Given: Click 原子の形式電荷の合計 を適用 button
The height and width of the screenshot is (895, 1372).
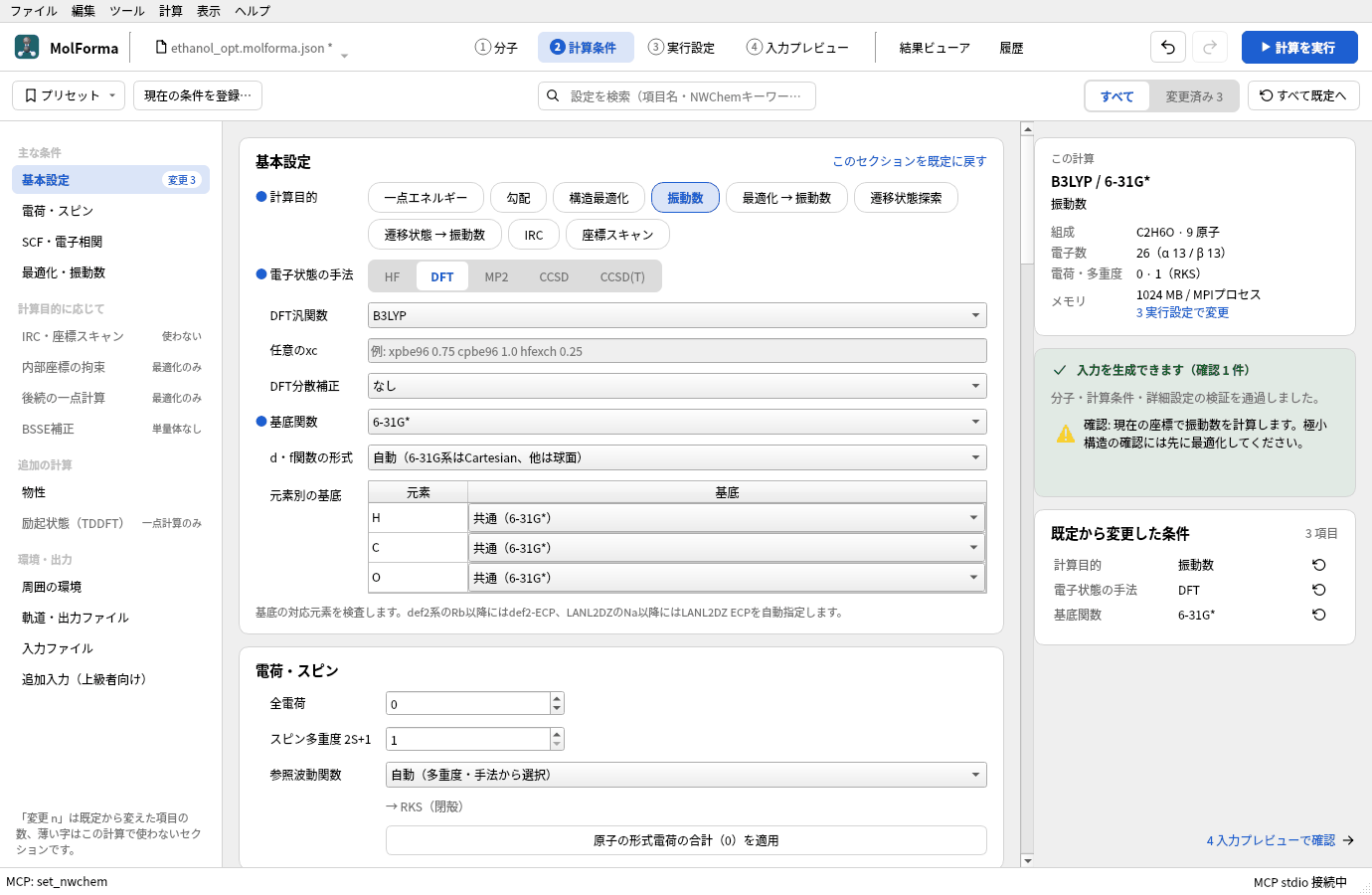Looking at the screenshot, I should 686,840.
